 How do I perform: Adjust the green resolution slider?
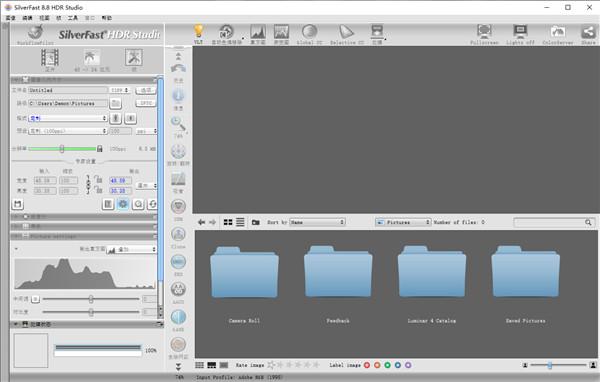[x=62, y=149]
